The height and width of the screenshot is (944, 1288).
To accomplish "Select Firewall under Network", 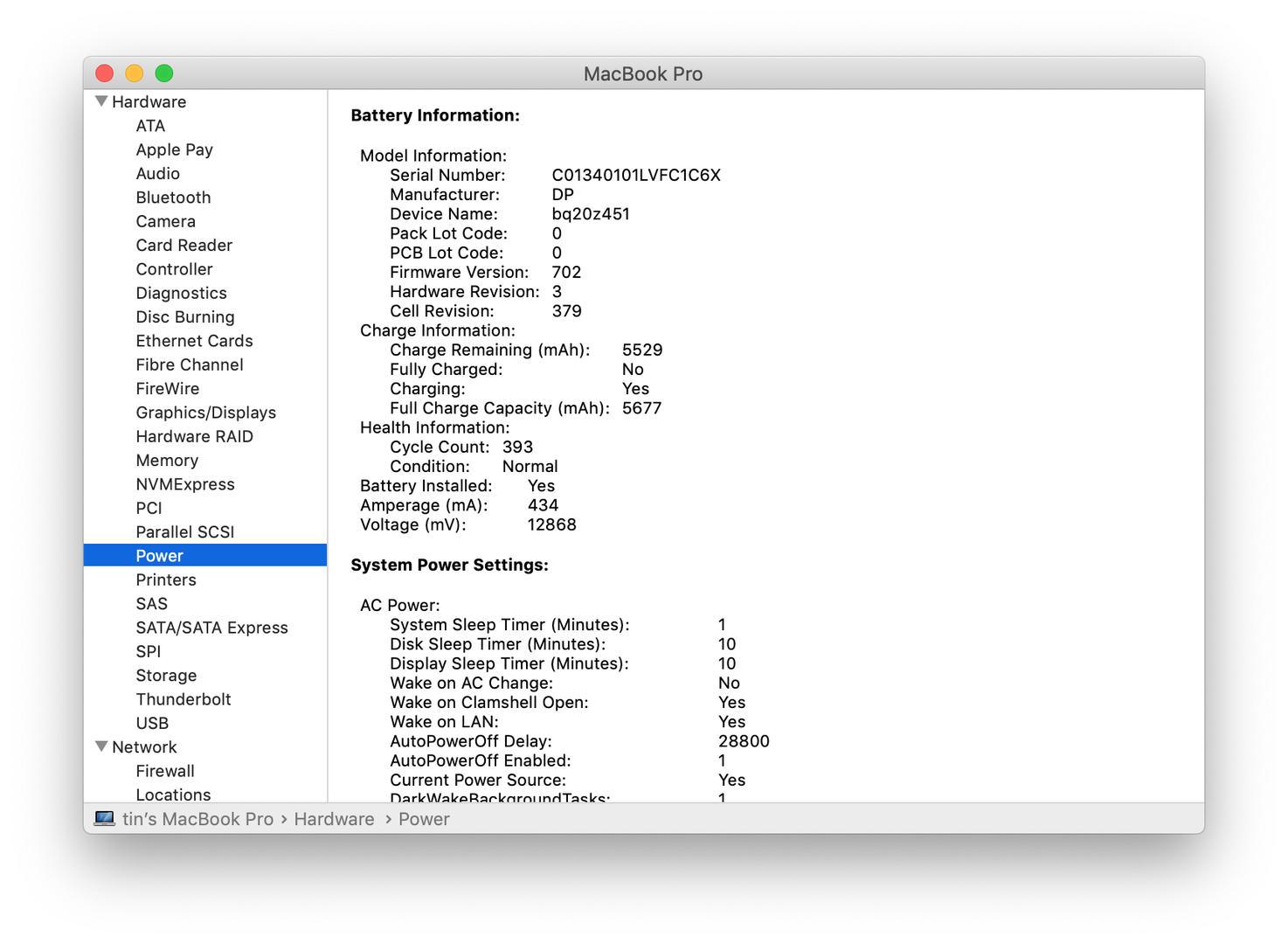I will [x=165, y=771].
